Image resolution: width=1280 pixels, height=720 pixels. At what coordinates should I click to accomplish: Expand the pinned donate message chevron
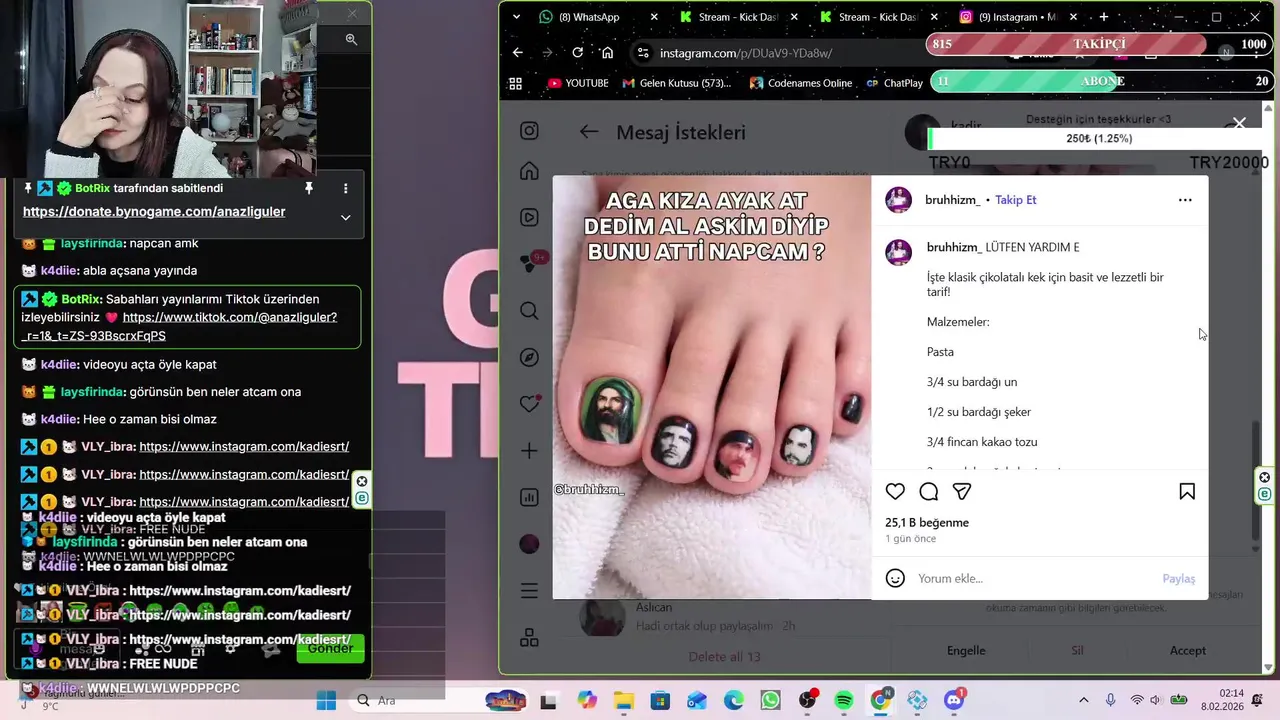[x=346, y=217]
